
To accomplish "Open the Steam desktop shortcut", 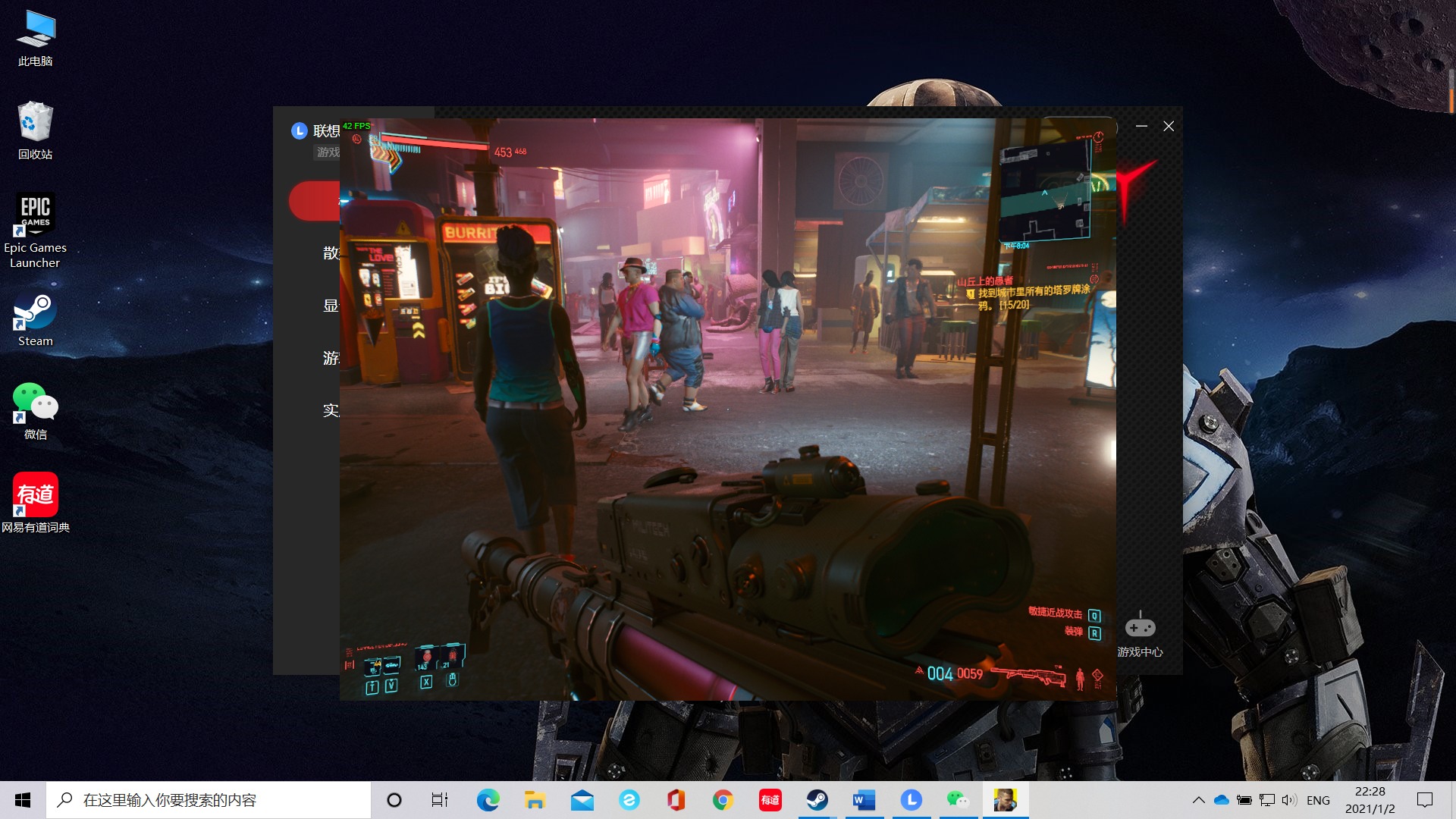I will click(36, 320).
